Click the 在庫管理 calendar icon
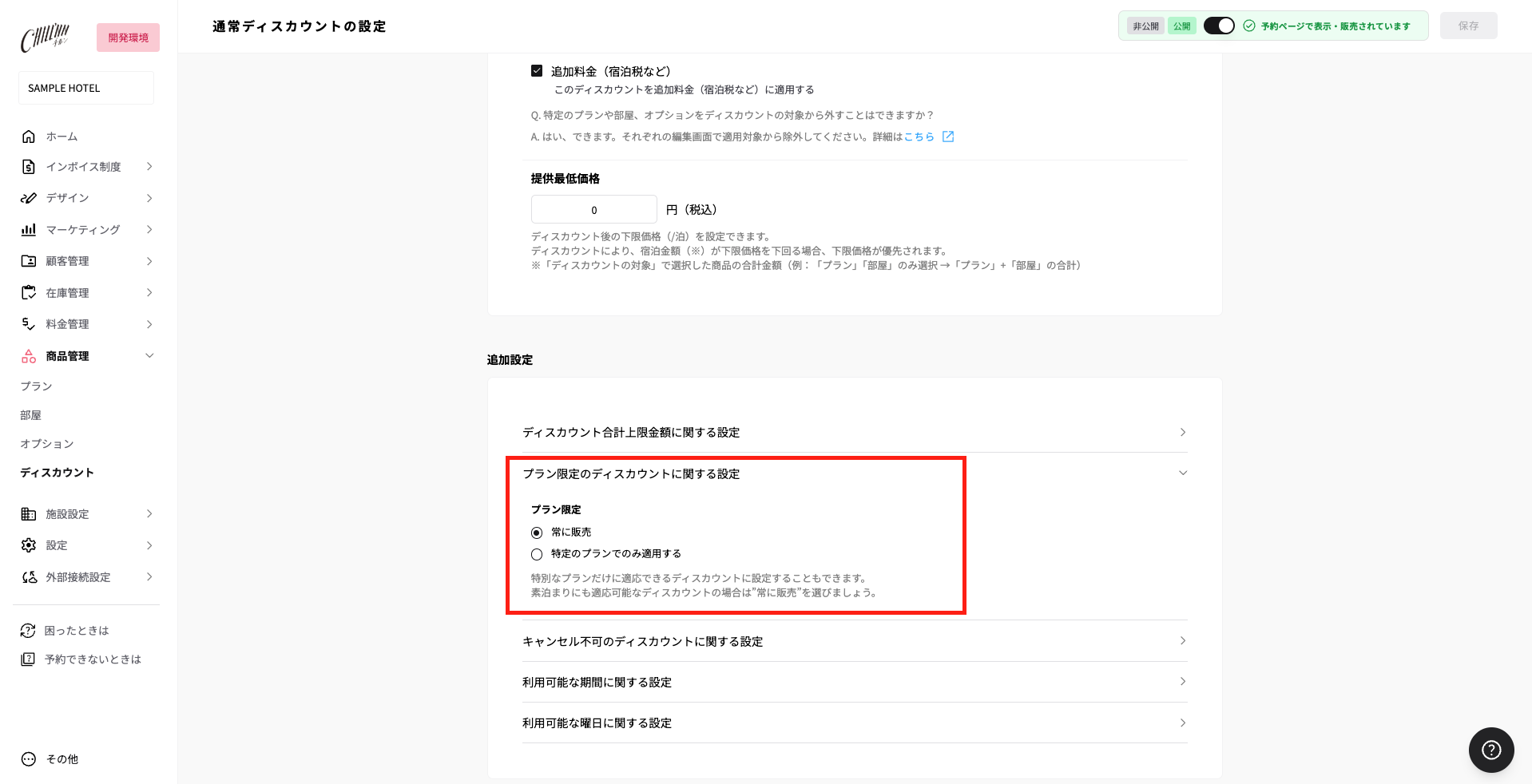The height and width of the screenshot is (784, 1532). coord(29,293)
